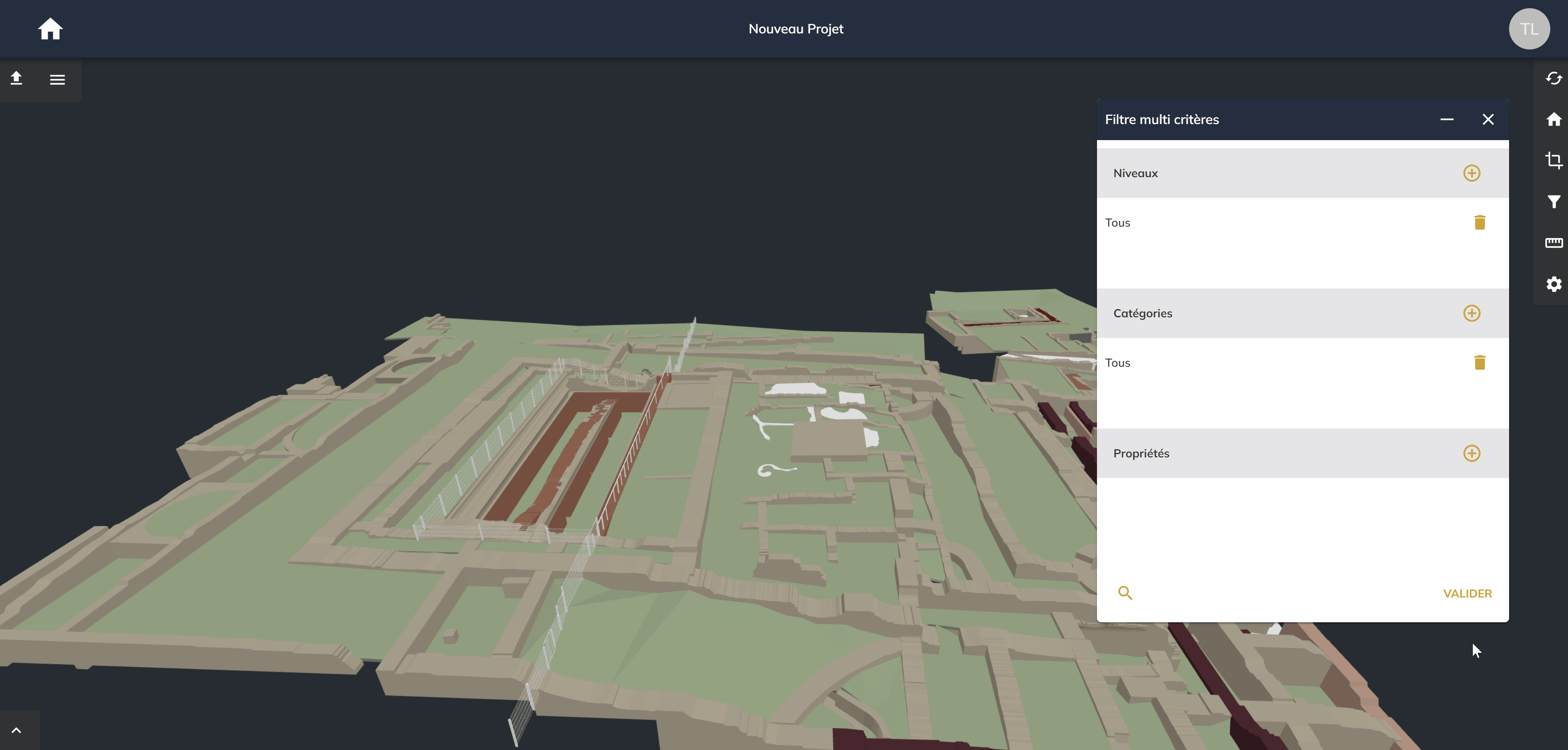
Task: Add a Propriétés filter criterion
Action: tap(1471, 453)
